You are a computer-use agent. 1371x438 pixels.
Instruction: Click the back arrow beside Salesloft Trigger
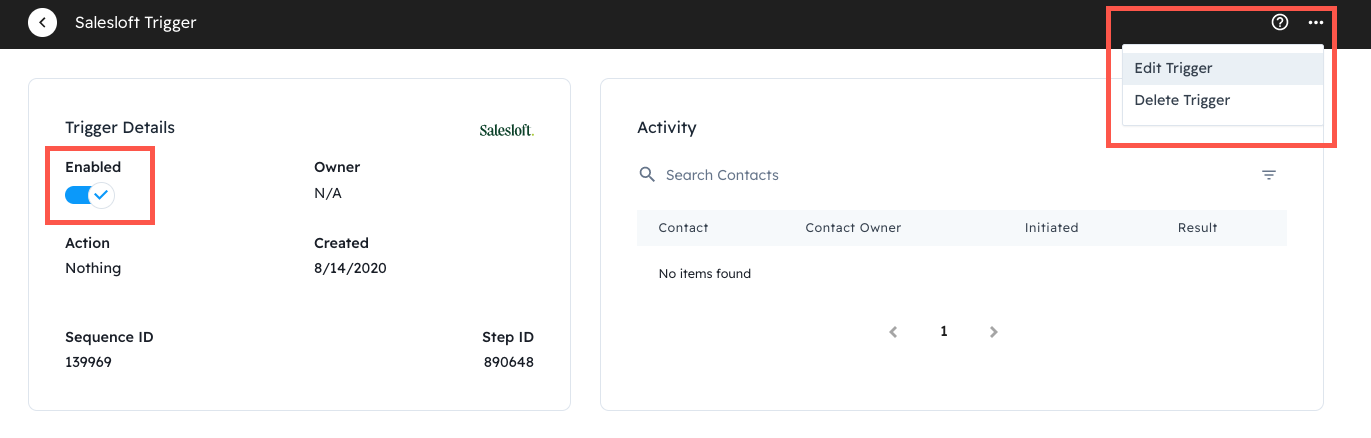pyautogui.click(x=42, y=22)
